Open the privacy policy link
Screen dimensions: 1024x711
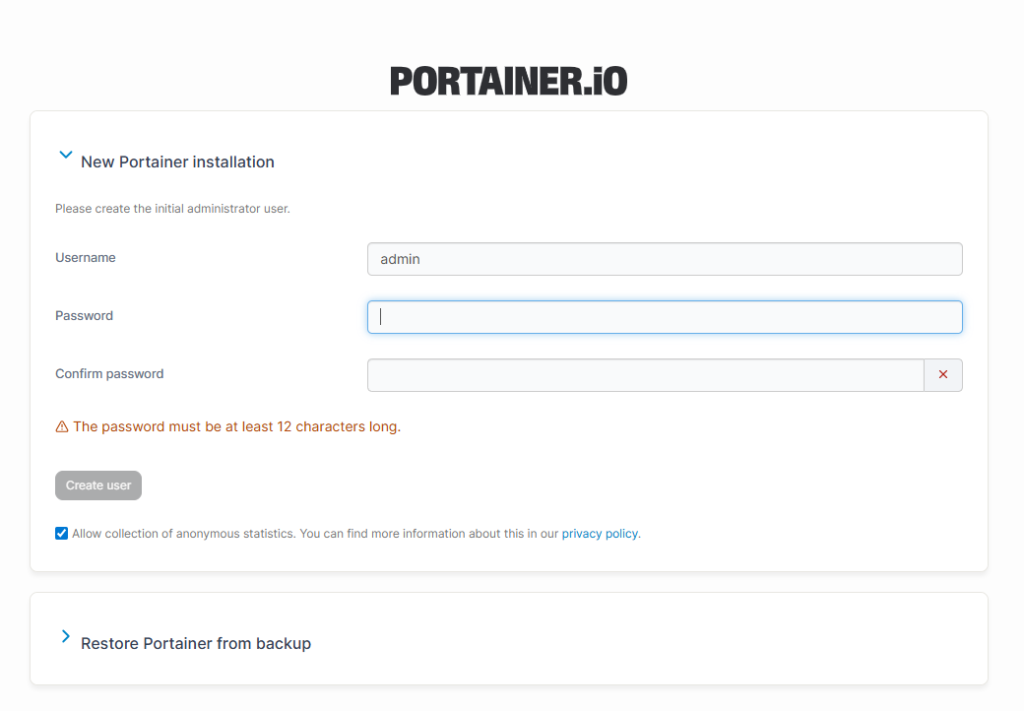(x=599, y=534)
